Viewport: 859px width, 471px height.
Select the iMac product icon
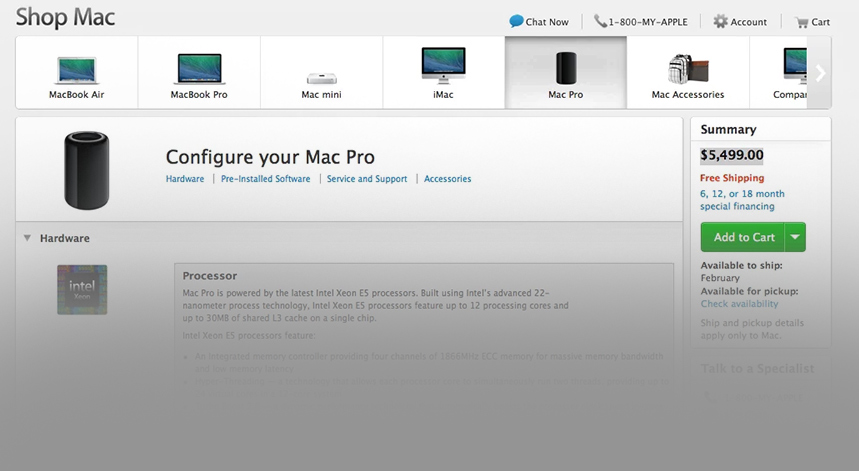click(x=443, y=65)
